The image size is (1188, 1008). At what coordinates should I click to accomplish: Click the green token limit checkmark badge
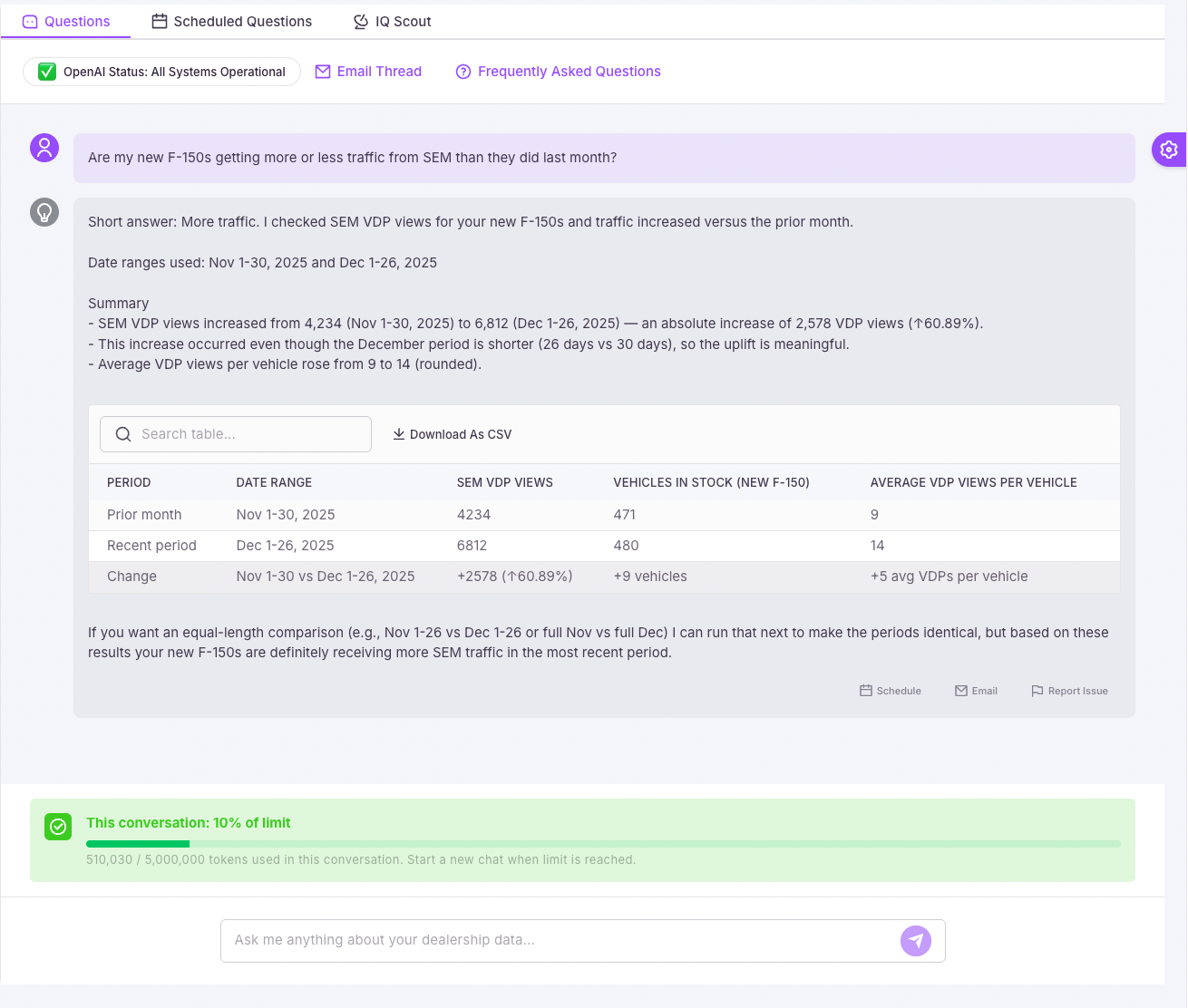coord(58,827)
